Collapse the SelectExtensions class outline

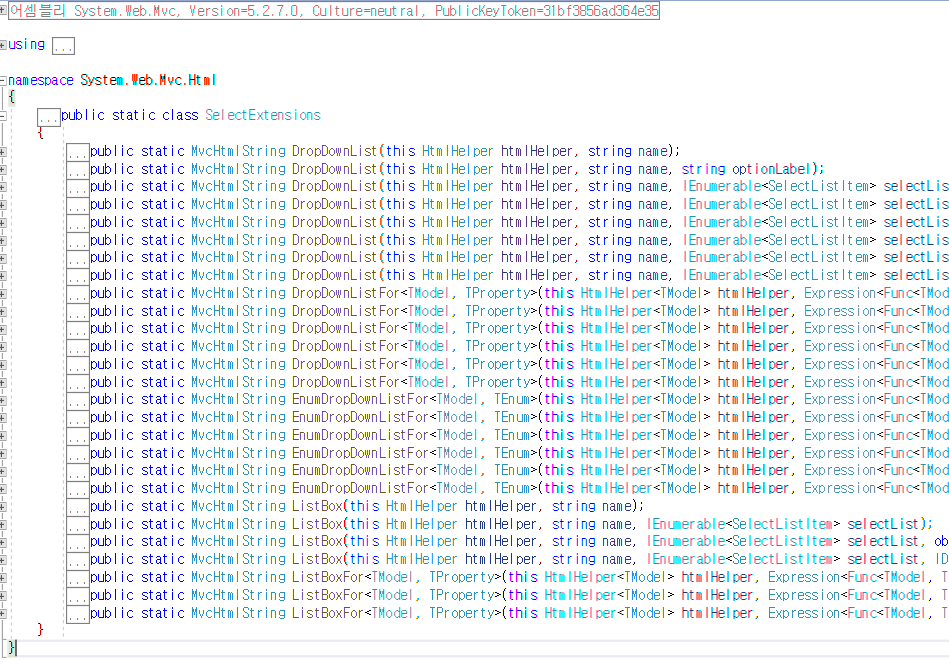(3, 116)
